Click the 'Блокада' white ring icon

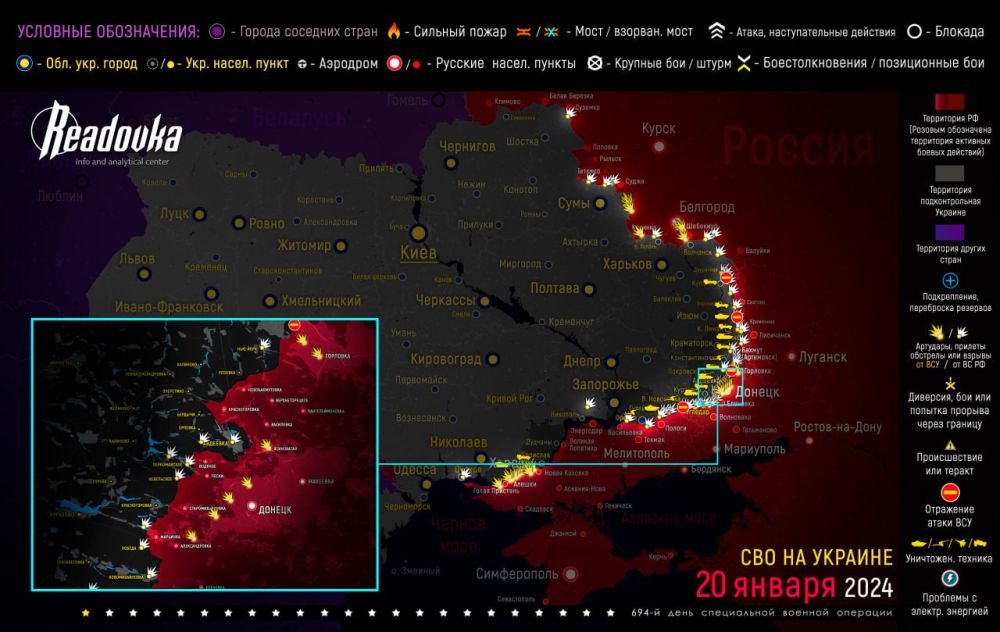914,31
